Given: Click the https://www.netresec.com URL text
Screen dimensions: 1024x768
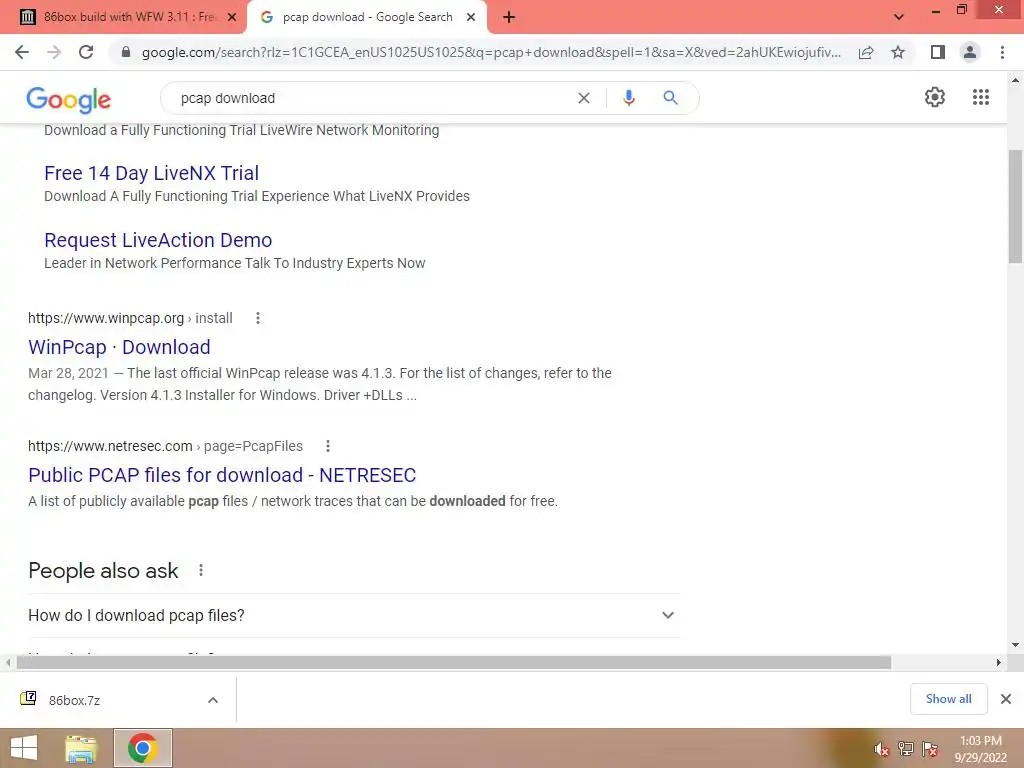Looking at the screenshot, I should [110, 446].
